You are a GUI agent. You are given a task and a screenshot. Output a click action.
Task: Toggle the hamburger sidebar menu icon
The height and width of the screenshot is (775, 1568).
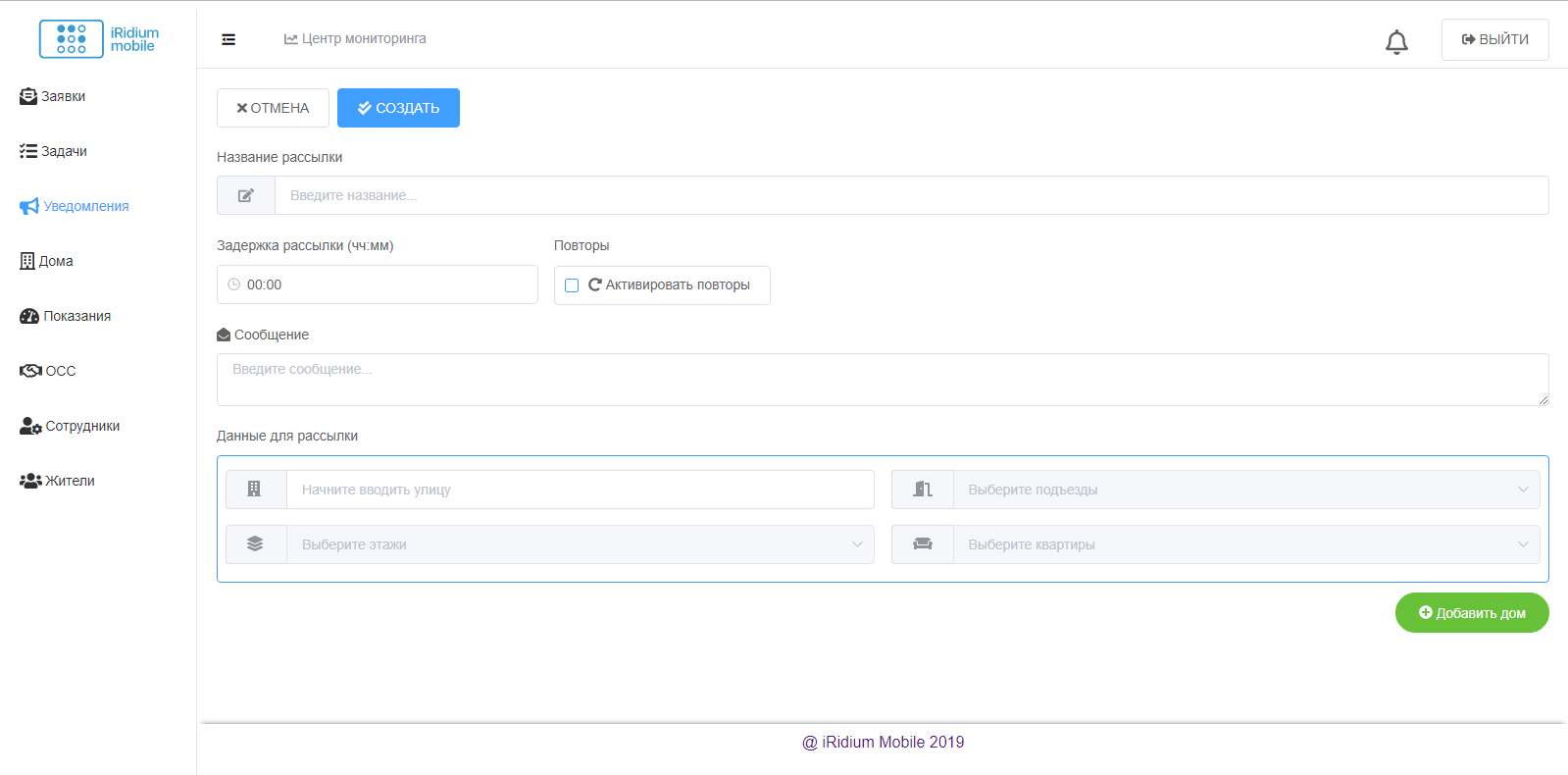228,39
